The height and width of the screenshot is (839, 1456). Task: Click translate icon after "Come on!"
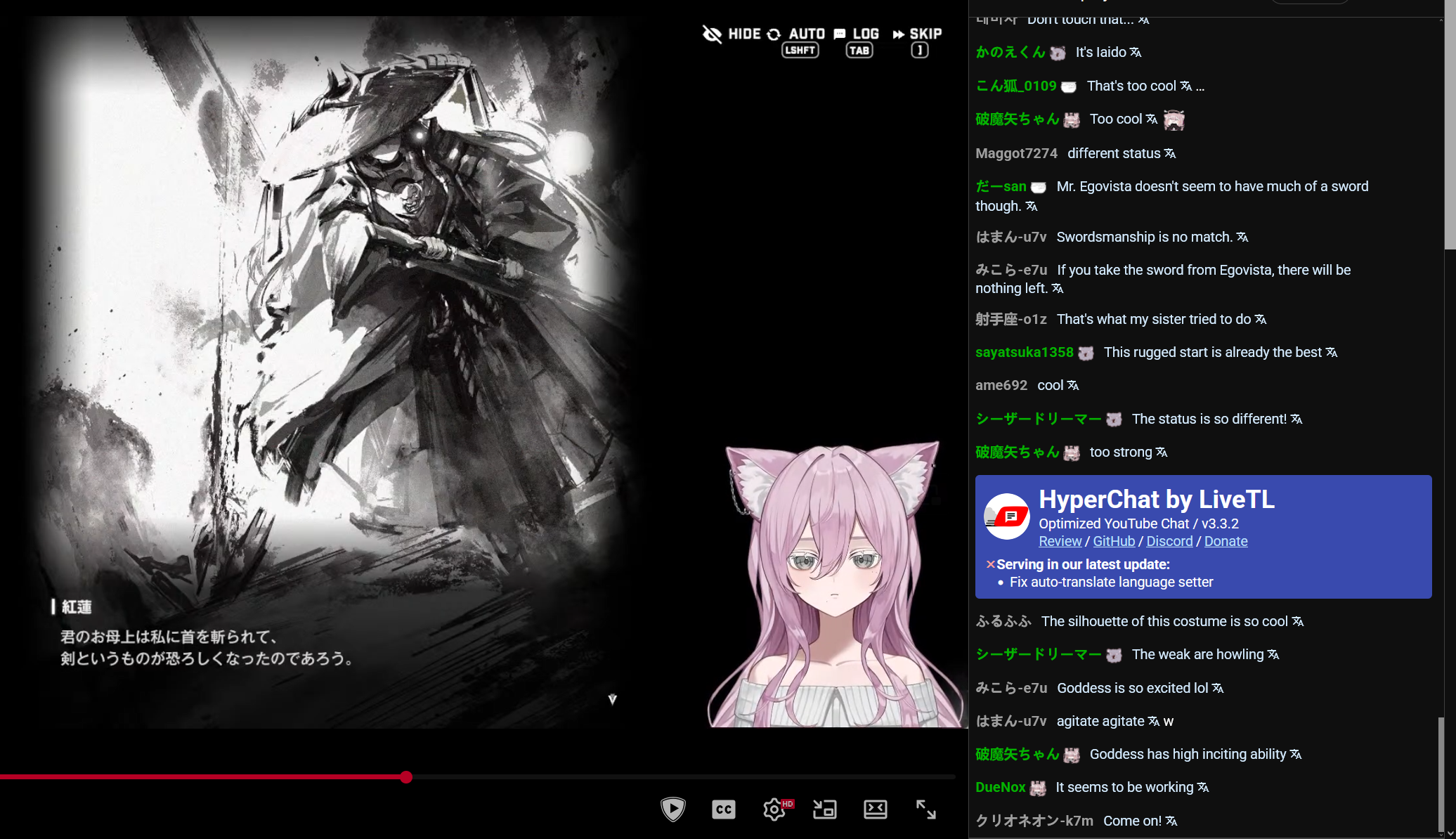pos(1171,821)
